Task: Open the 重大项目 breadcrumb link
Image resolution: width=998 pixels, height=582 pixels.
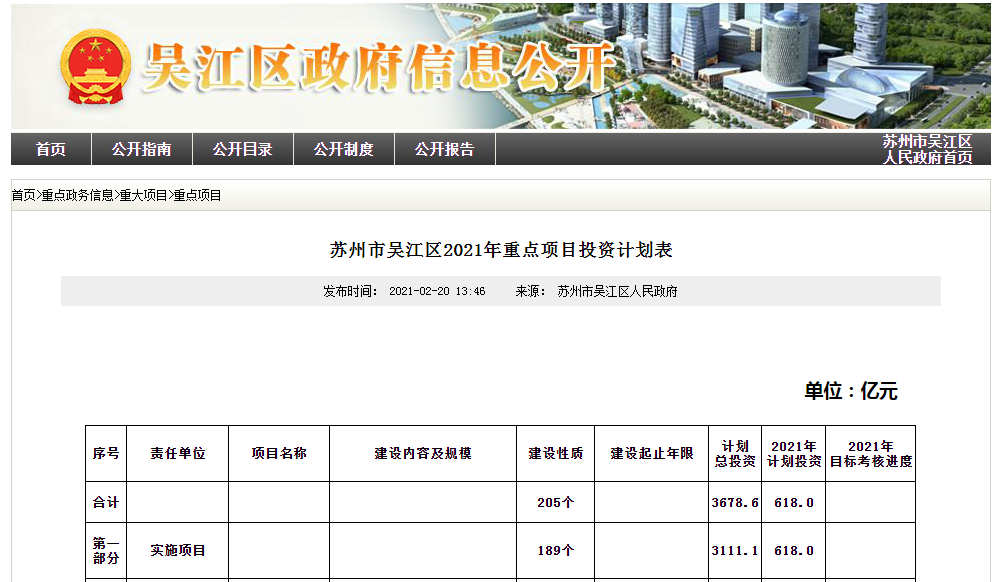Action: point(143,196)
